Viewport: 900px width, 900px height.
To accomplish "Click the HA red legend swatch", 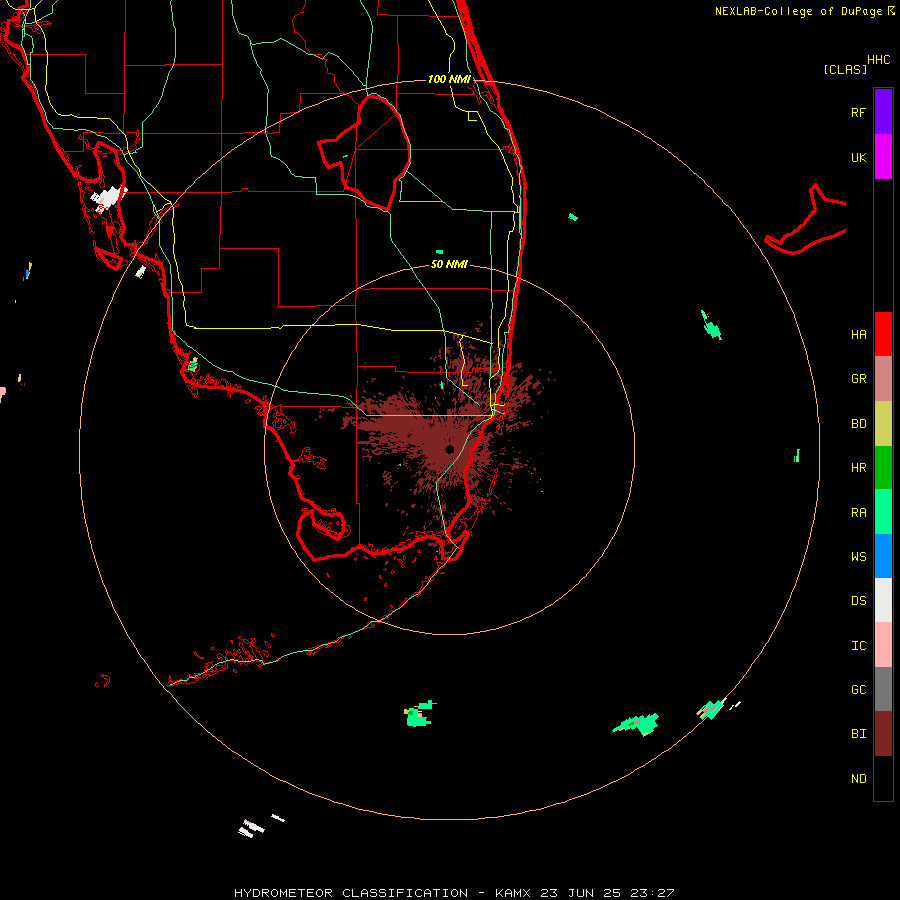I will coord(883,334).
